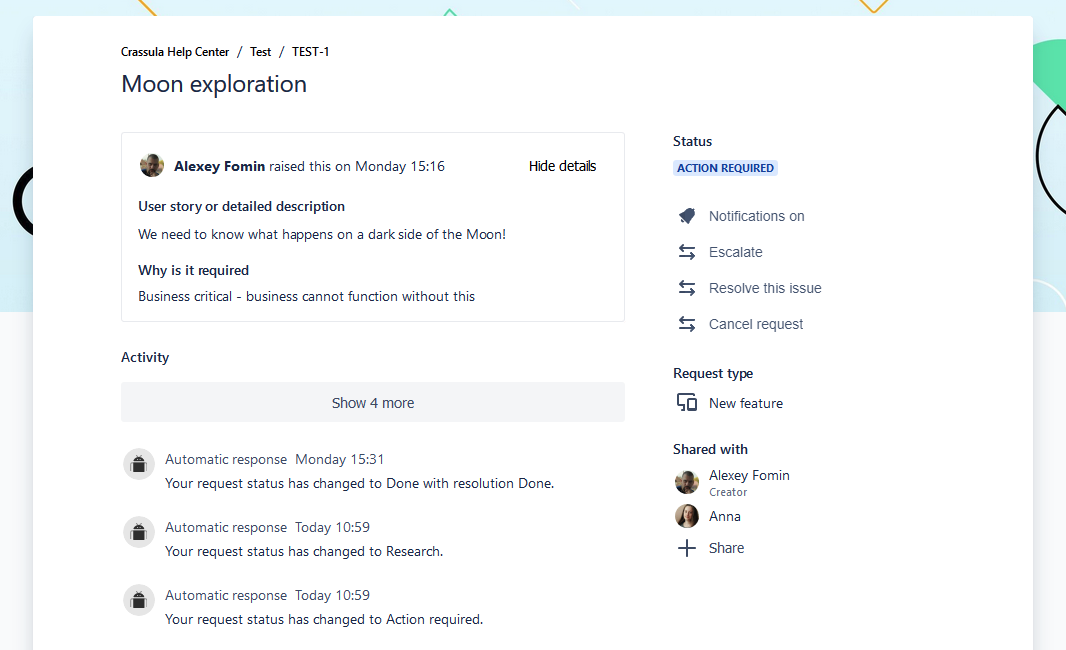Open the Crassula Help Center breadcrumb
Image resolution: width=1066 pixels, height=650 pixels.
175,52
